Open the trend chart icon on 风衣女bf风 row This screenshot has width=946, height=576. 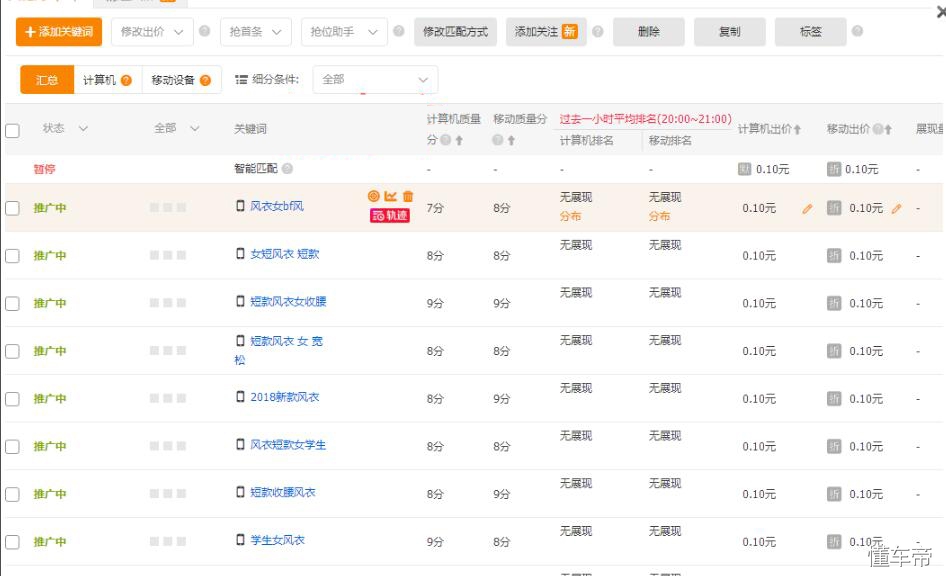[x=390, y=197]
